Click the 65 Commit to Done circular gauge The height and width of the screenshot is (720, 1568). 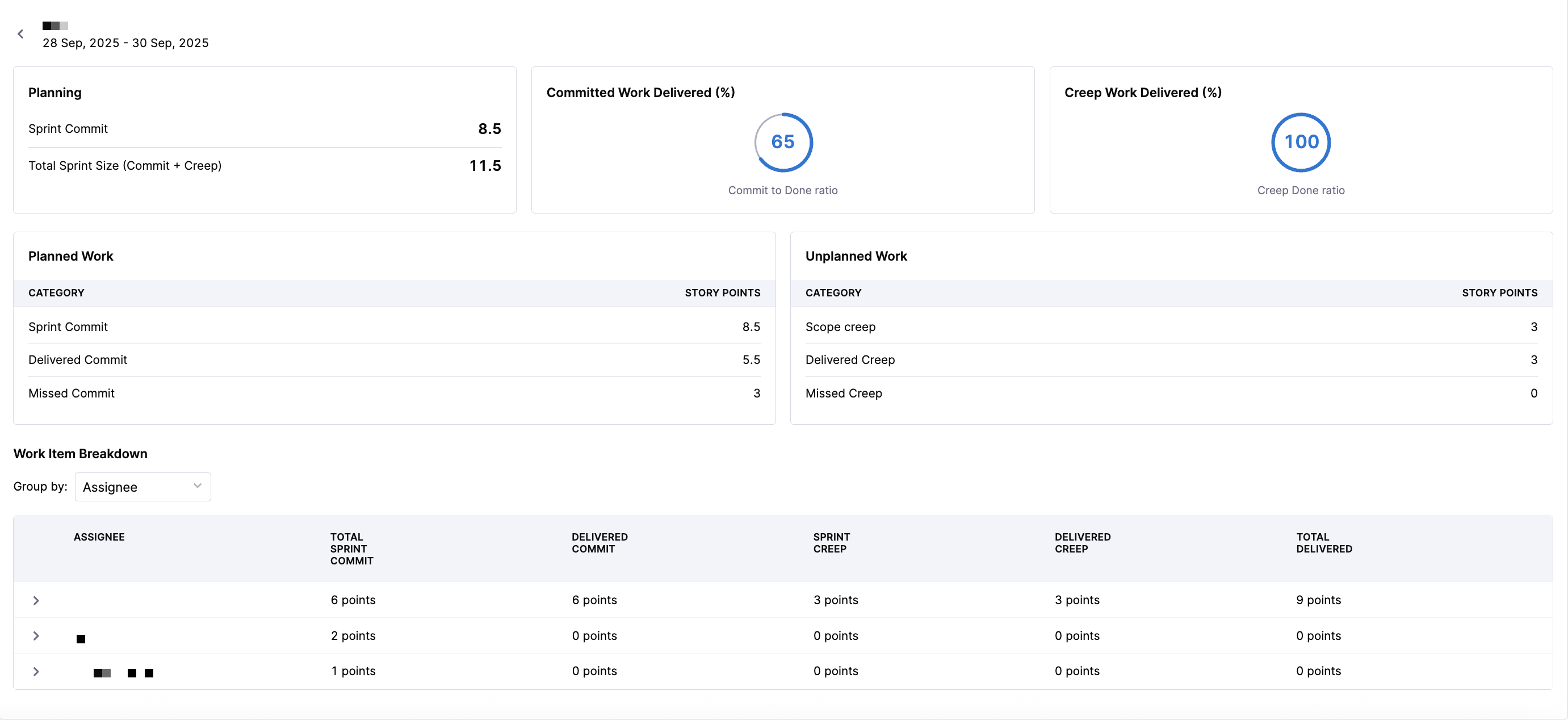[x=783, y=143]
